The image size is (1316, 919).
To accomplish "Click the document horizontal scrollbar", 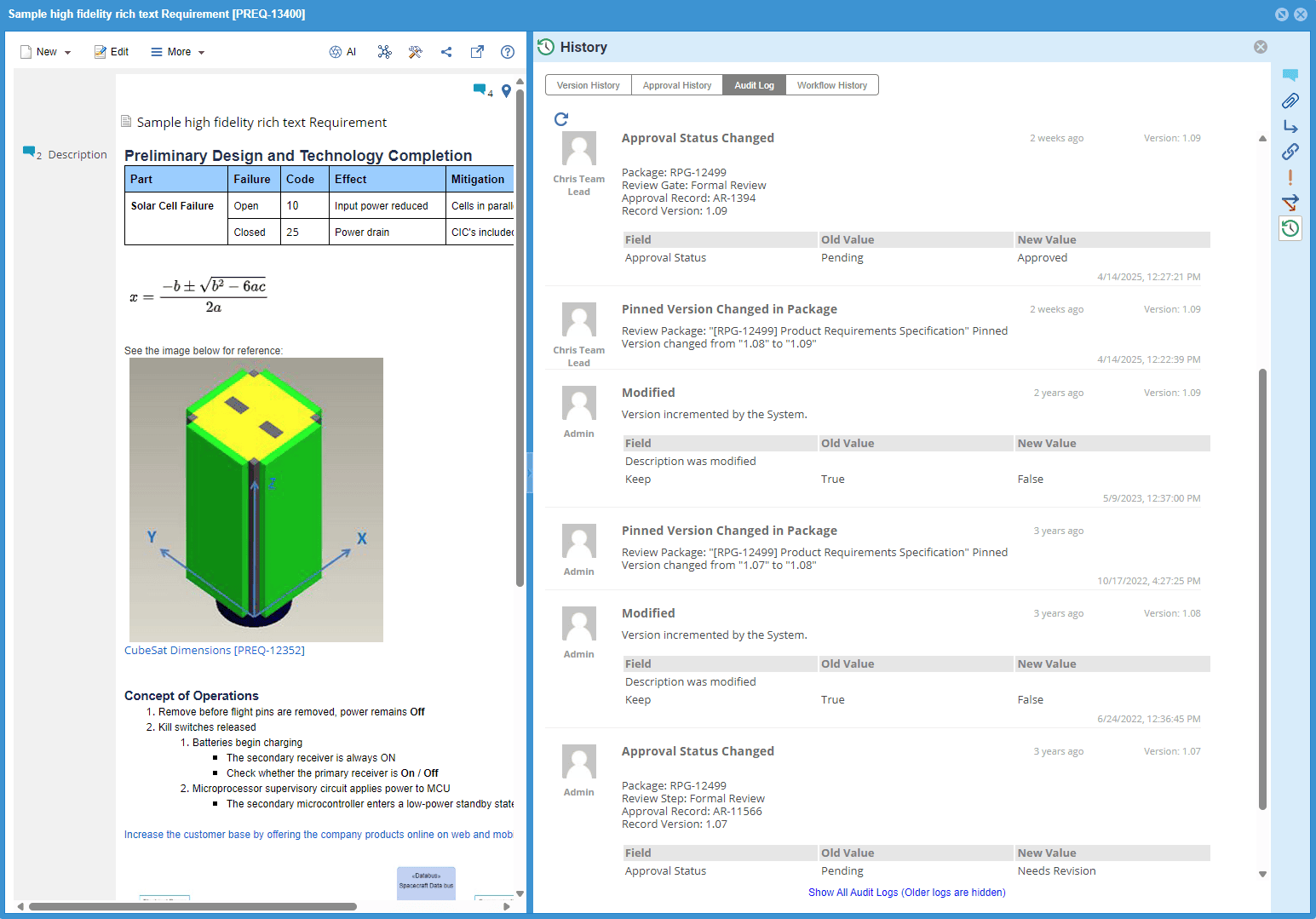I will 193,906.
